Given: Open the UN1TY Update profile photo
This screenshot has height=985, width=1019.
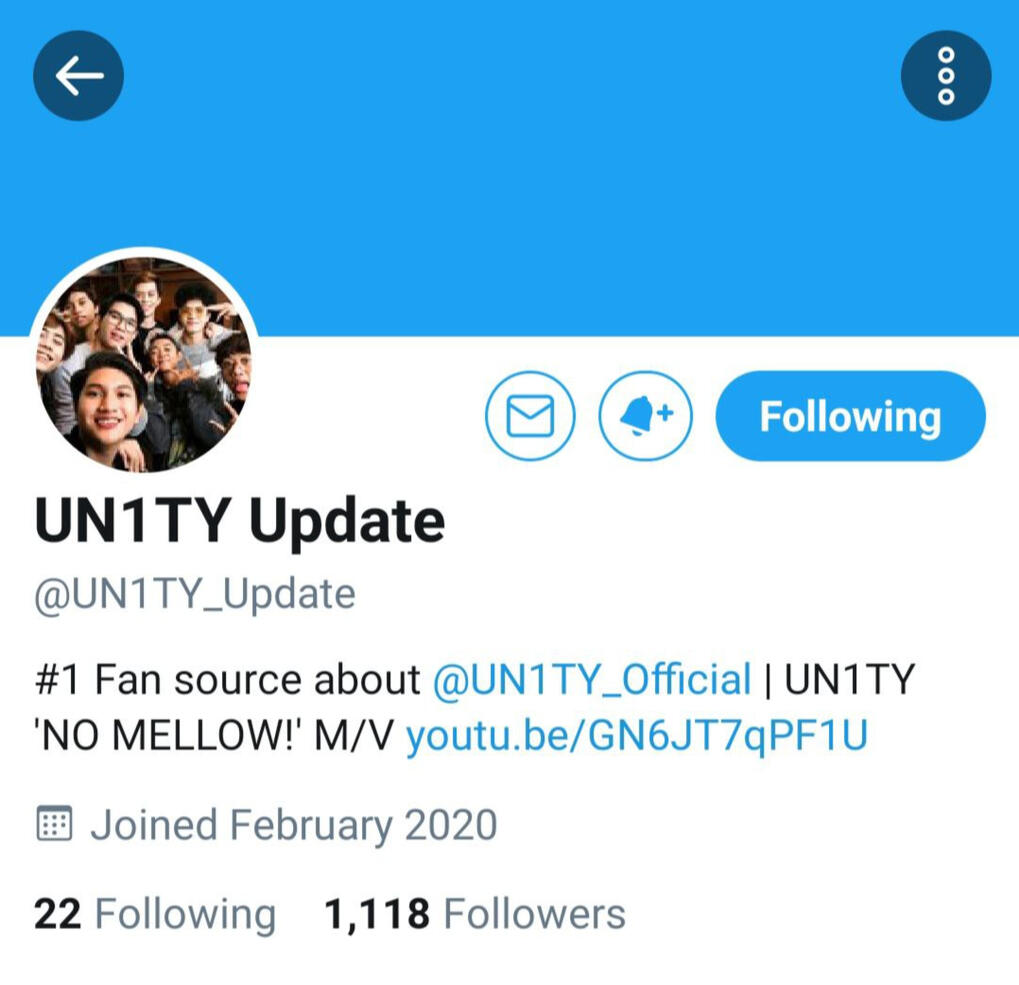Looking at the screenshot, I should pyautogui.click(x=144, y=364).
